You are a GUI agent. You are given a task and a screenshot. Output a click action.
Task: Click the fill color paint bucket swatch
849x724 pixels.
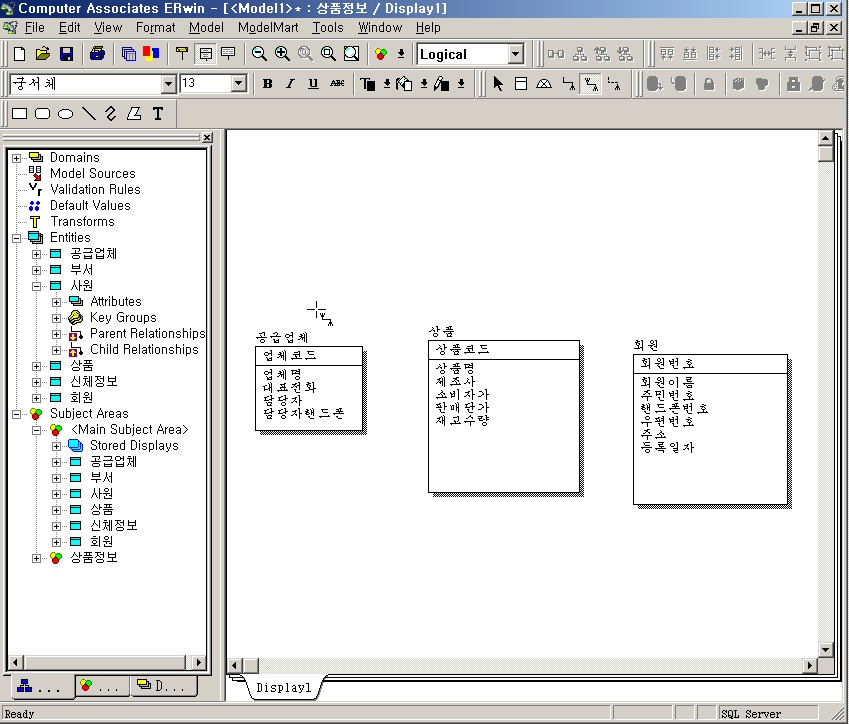click(404, 84)
